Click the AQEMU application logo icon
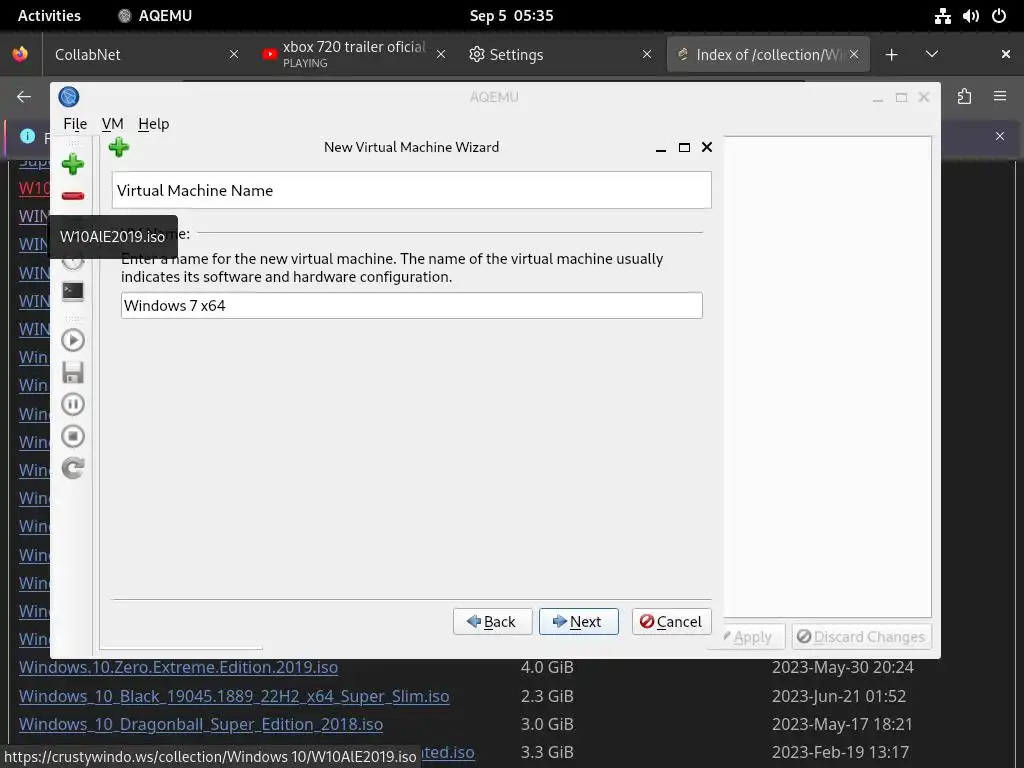Image resolution: width=1024 pixels, height=768 pixels. (x=69, y=97)
